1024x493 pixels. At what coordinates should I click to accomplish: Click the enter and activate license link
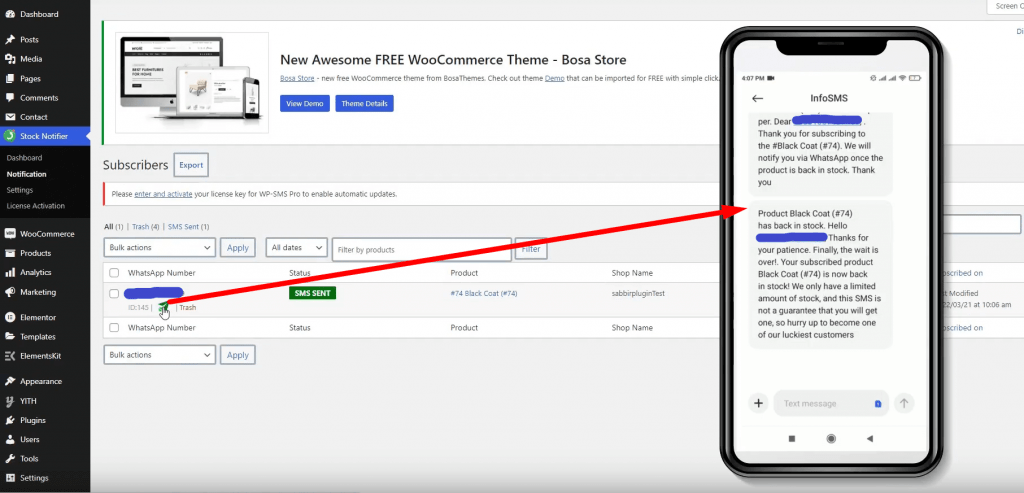(163, 194)
